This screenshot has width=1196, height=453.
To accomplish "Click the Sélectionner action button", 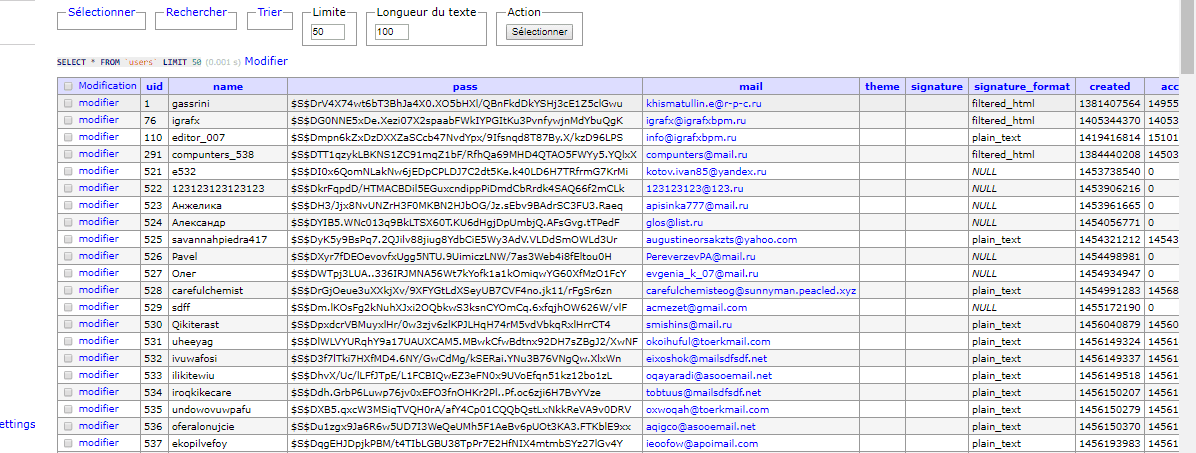I will coord(539,32).
